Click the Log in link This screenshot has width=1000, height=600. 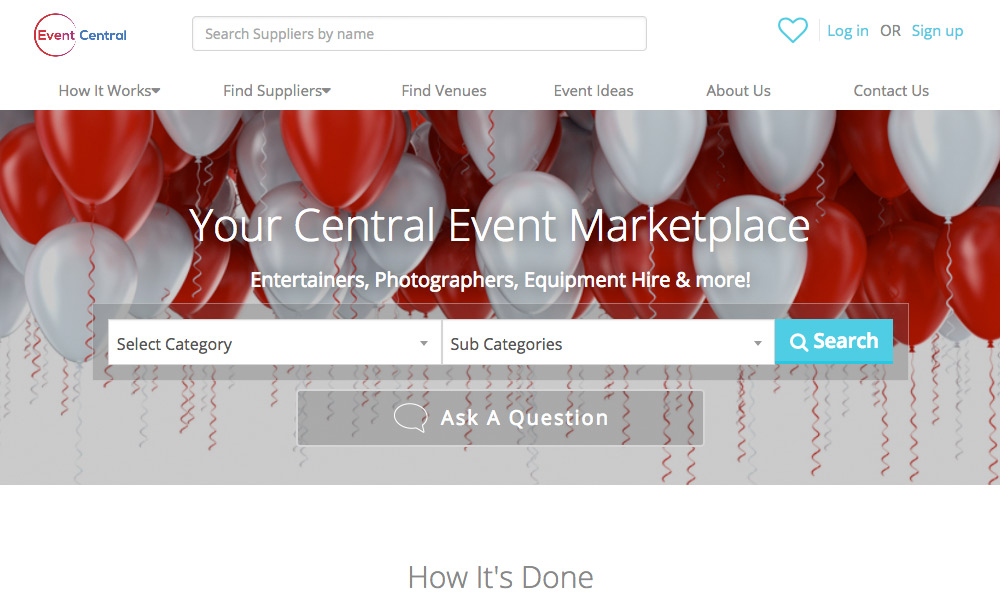(848, 31)
